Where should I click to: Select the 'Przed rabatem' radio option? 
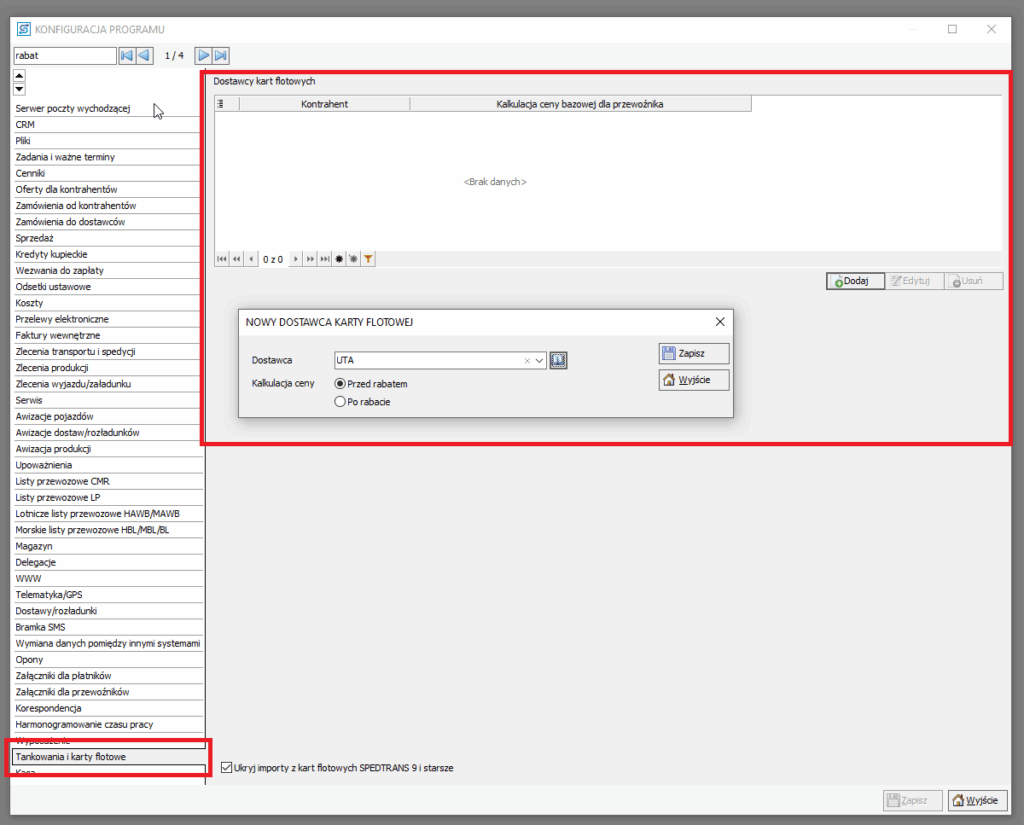tap(341, 384)
